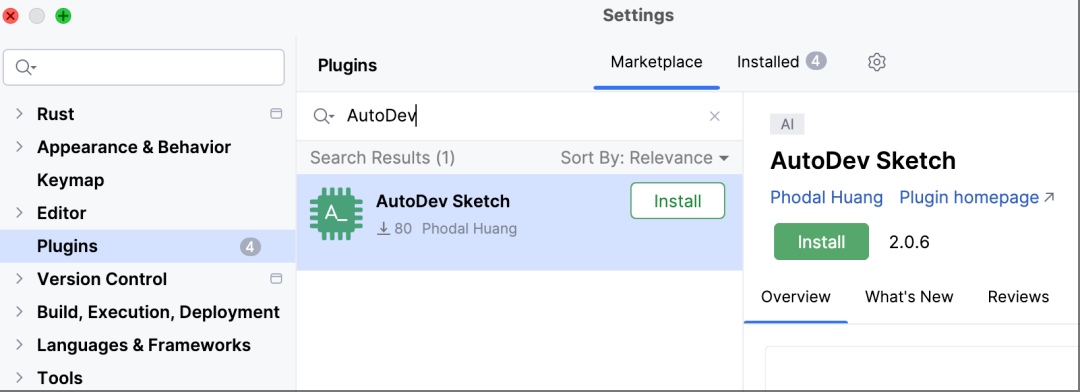The width and height of the screenshot is (1080, 392).
Task: Click the settings search magnifier icon
Action: coord(25,67)
